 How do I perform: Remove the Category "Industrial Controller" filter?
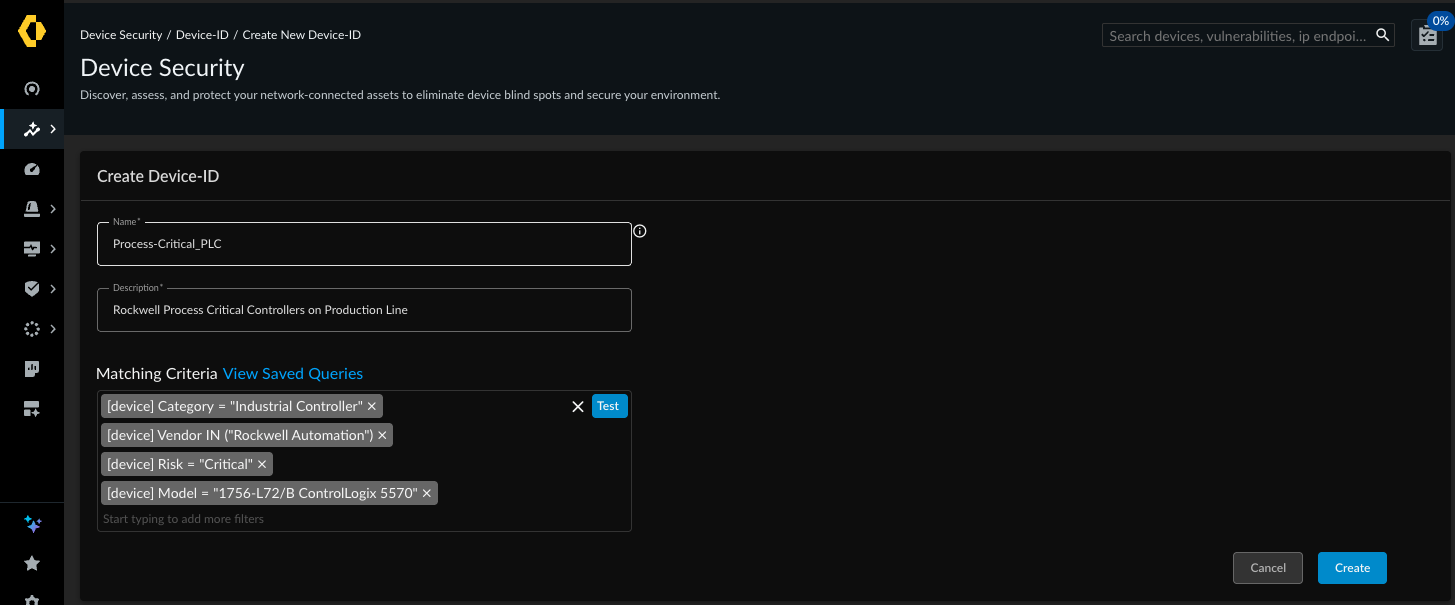tap(372, 406)
